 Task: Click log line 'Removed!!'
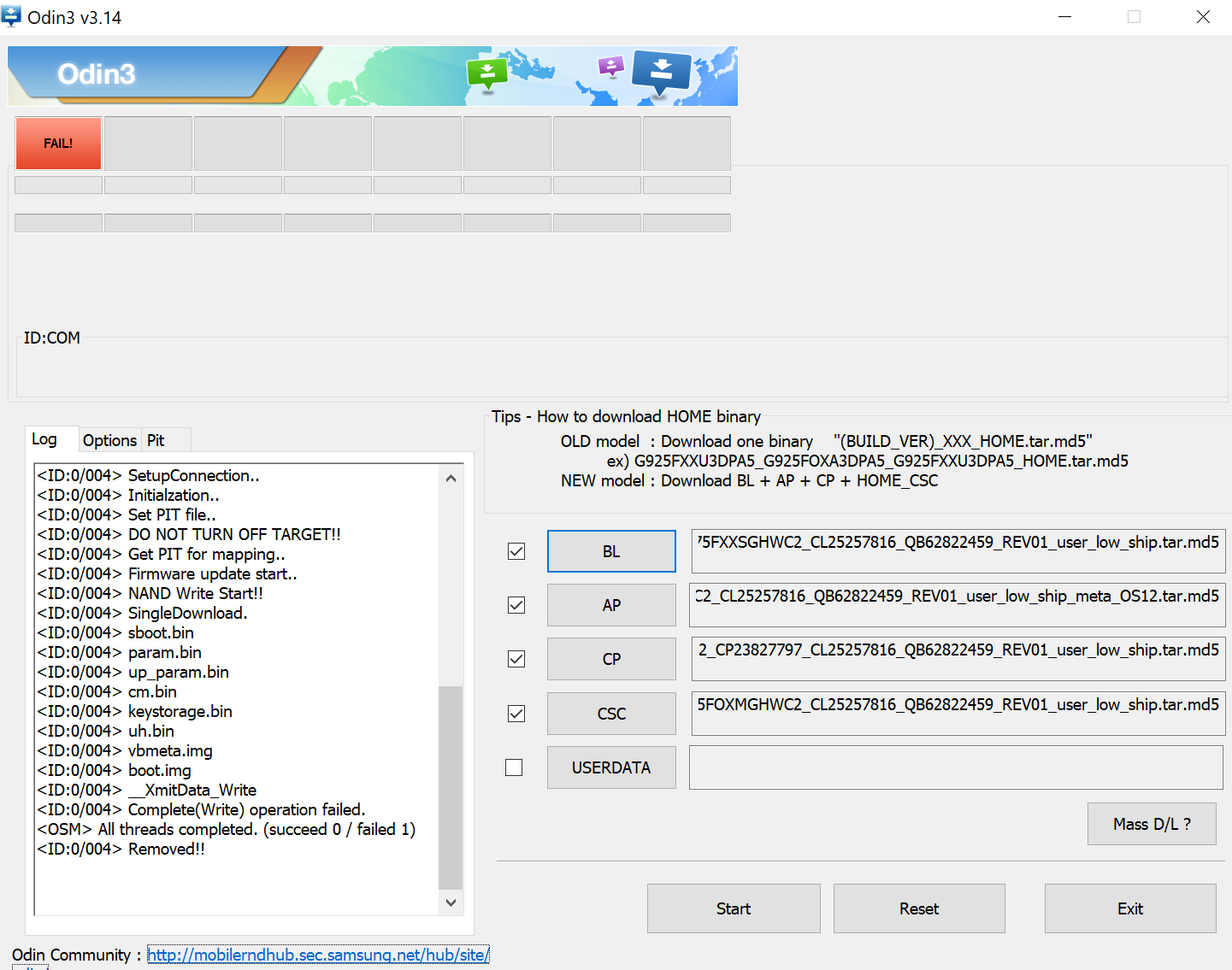pyautogui.click(x=121, y=849)
